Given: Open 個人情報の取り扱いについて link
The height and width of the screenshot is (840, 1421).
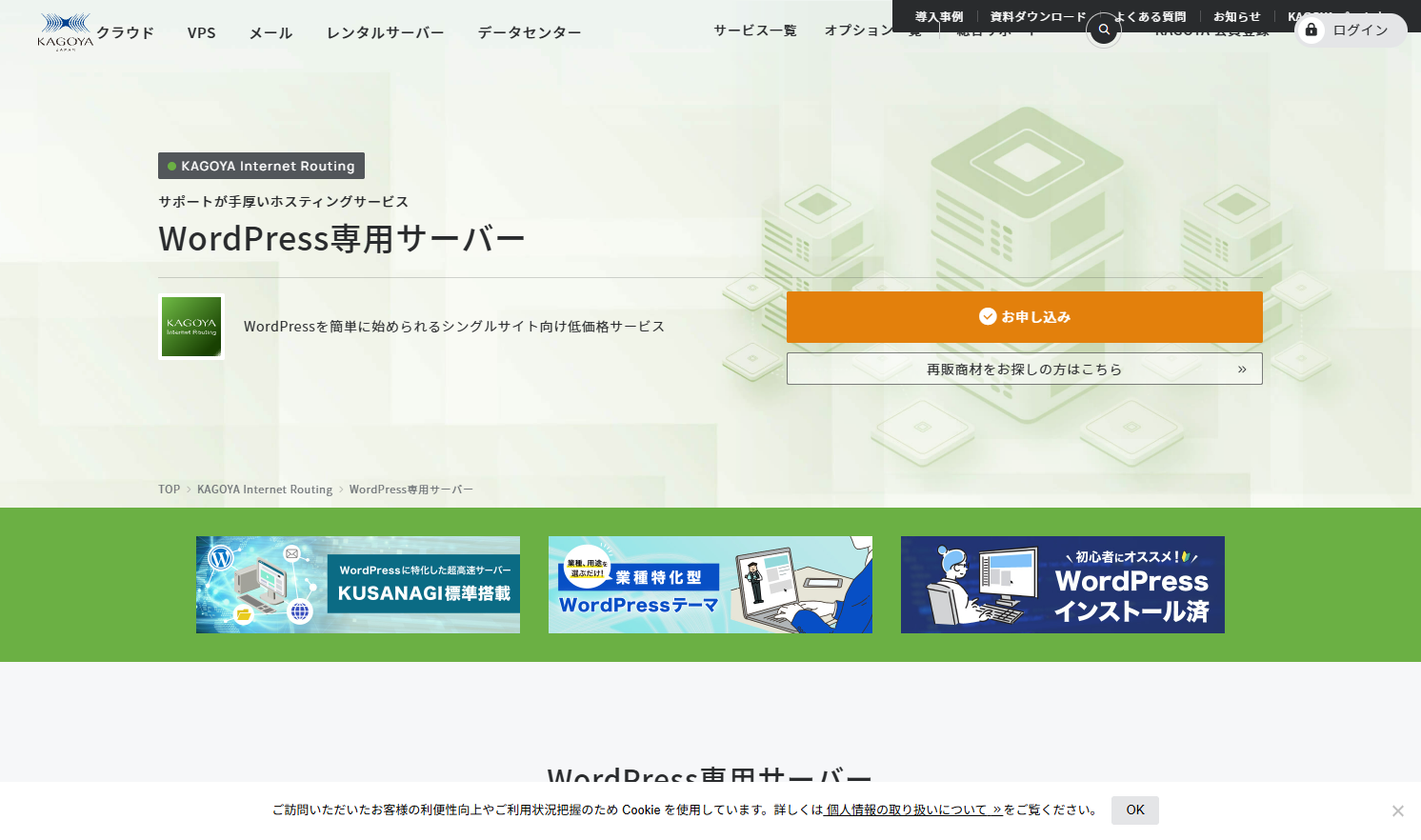Looking at the screenshot, I should click(x=913, y=810).
